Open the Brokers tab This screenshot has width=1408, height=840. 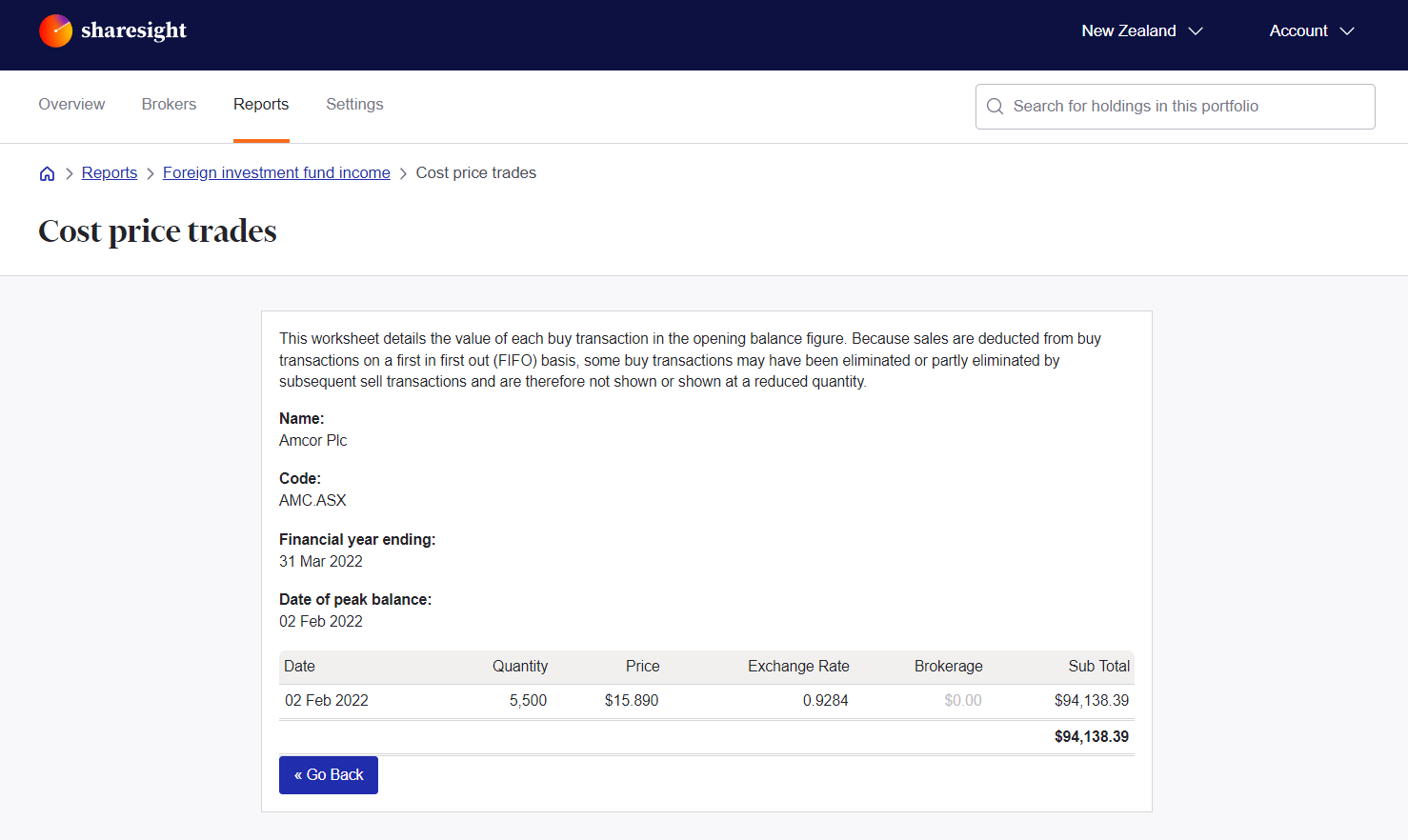click(169, 105)
